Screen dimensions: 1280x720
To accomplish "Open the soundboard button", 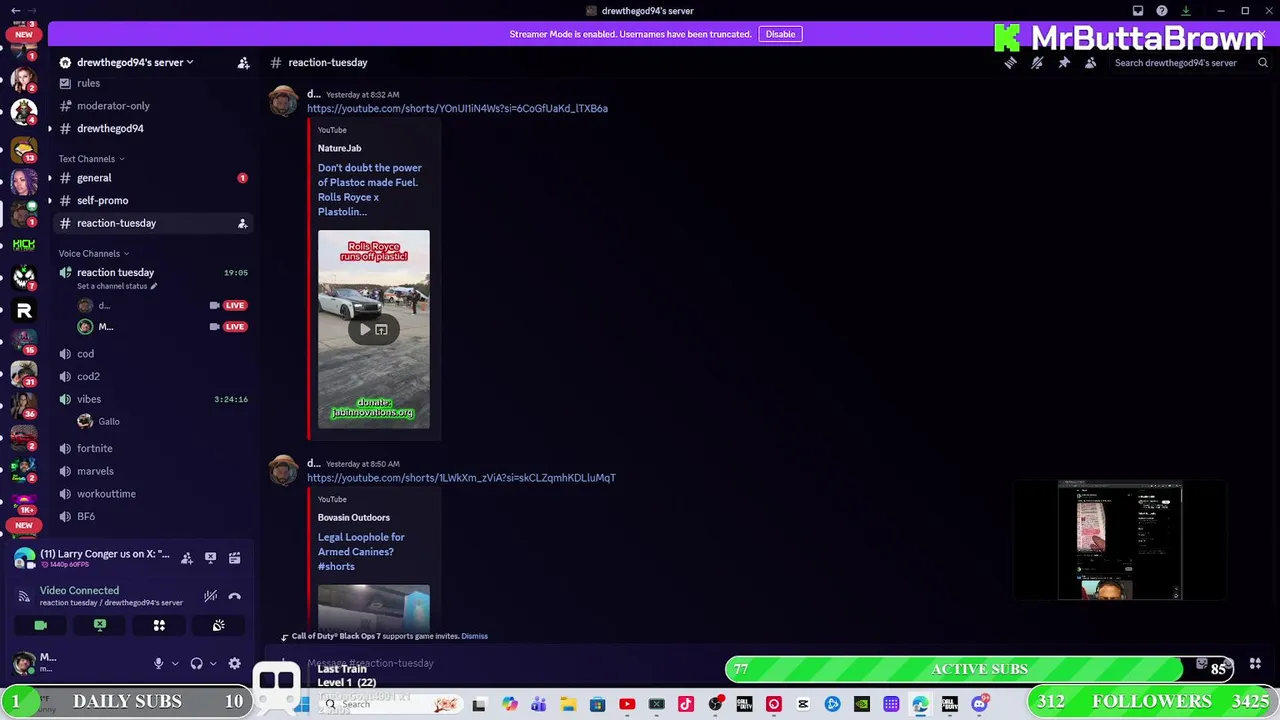I will 218,625.
